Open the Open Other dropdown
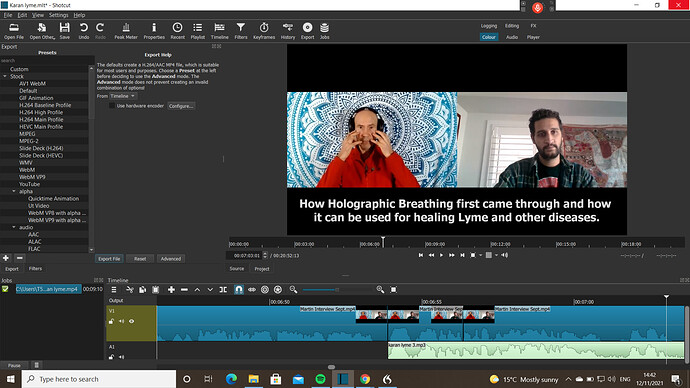Screen dimensions: 690x388 point(42,31)
